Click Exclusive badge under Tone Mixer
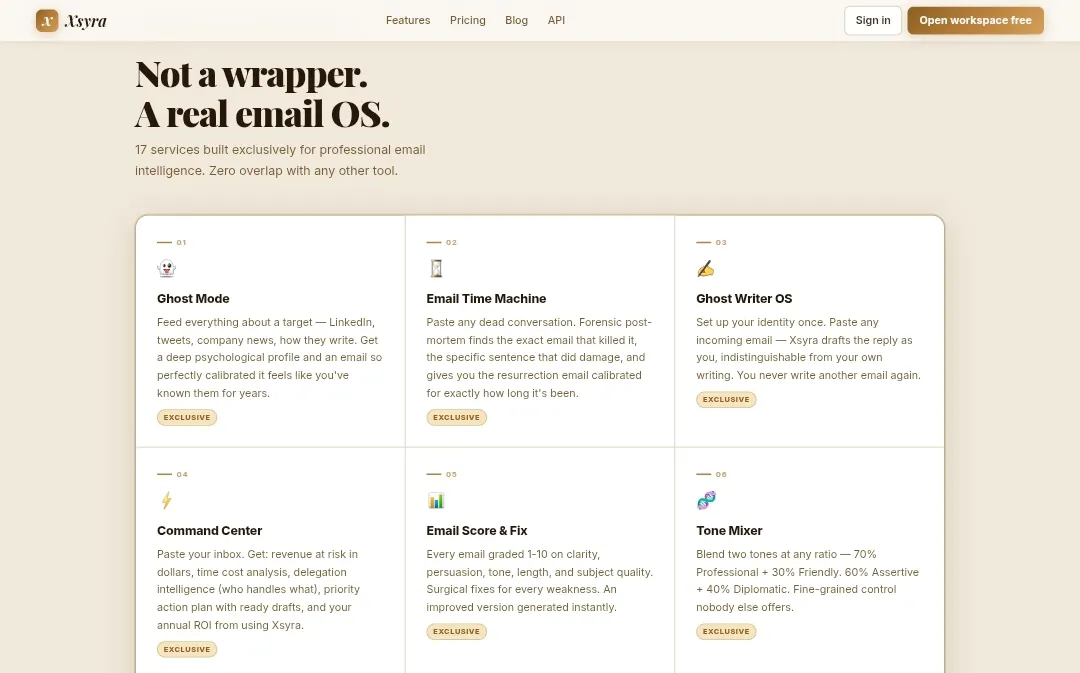Image resolution: width=1080 pixels, height=673 pixels. tap(726, 632)
